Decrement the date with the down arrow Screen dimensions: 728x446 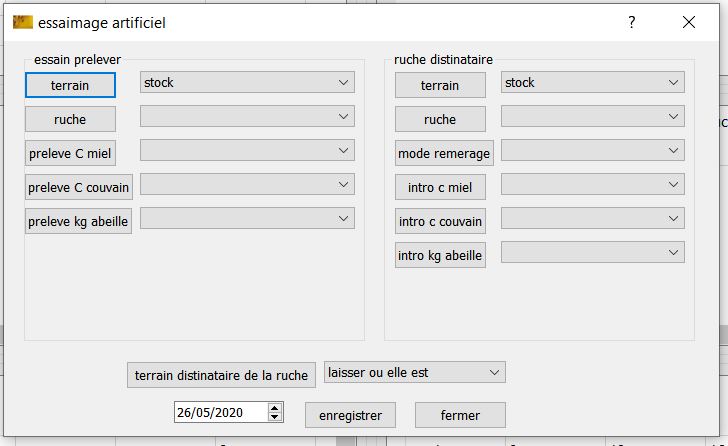coord(276,417)
